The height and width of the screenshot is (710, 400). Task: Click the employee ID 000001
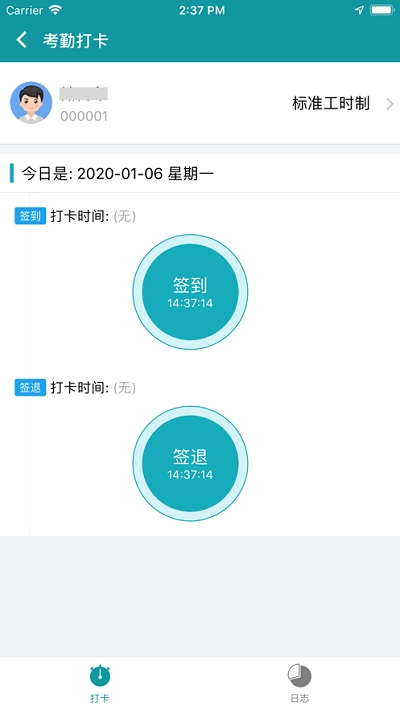(x=84, y=116)
